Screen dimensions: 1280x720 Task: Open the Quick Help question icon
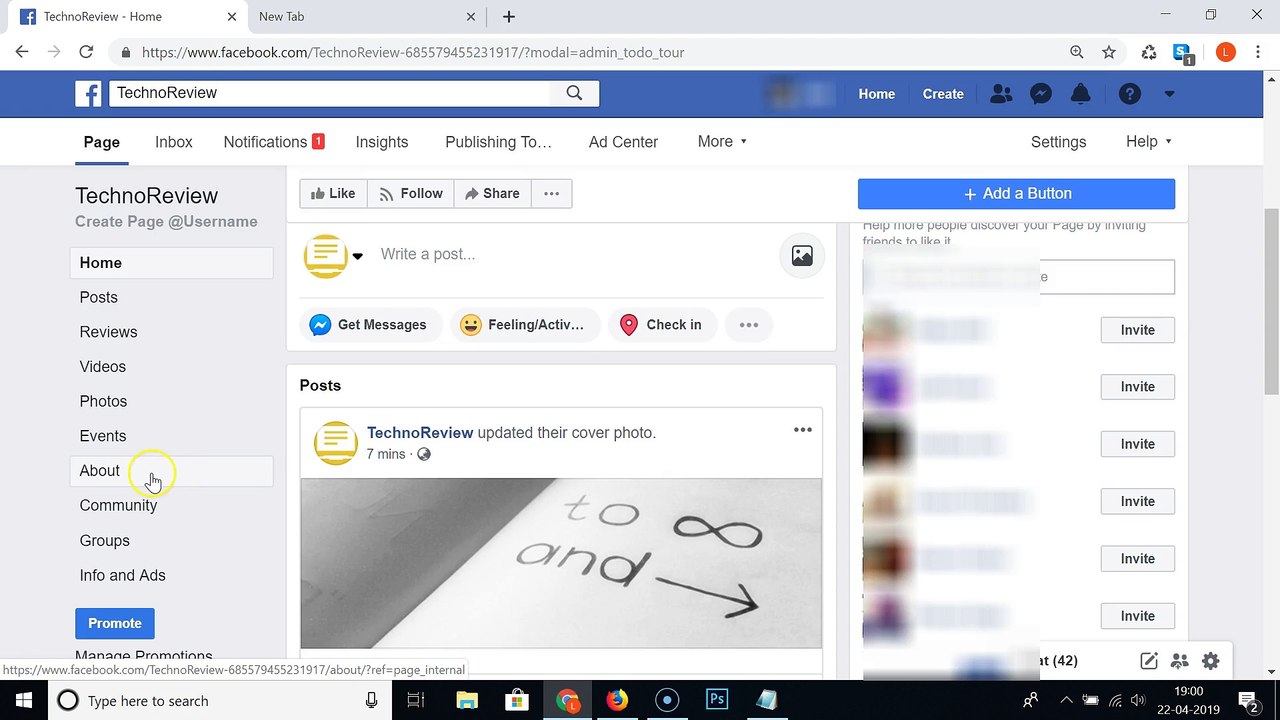click(1130, 94)
